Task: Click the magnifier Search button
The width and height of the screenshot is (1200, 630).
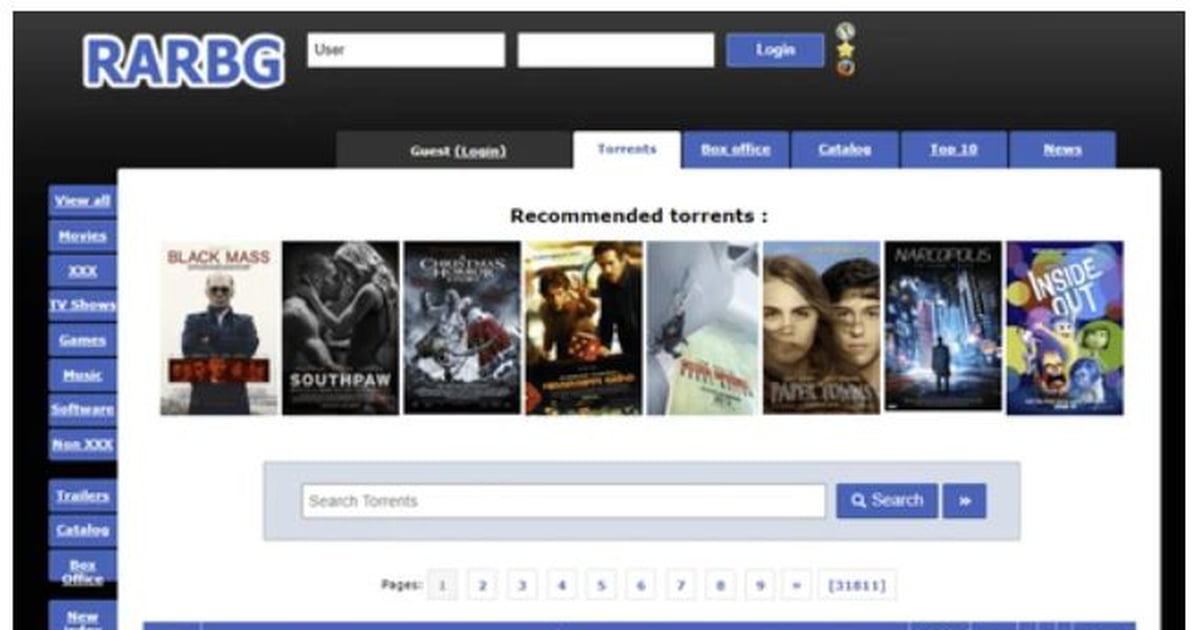Action: click(886, 500)
